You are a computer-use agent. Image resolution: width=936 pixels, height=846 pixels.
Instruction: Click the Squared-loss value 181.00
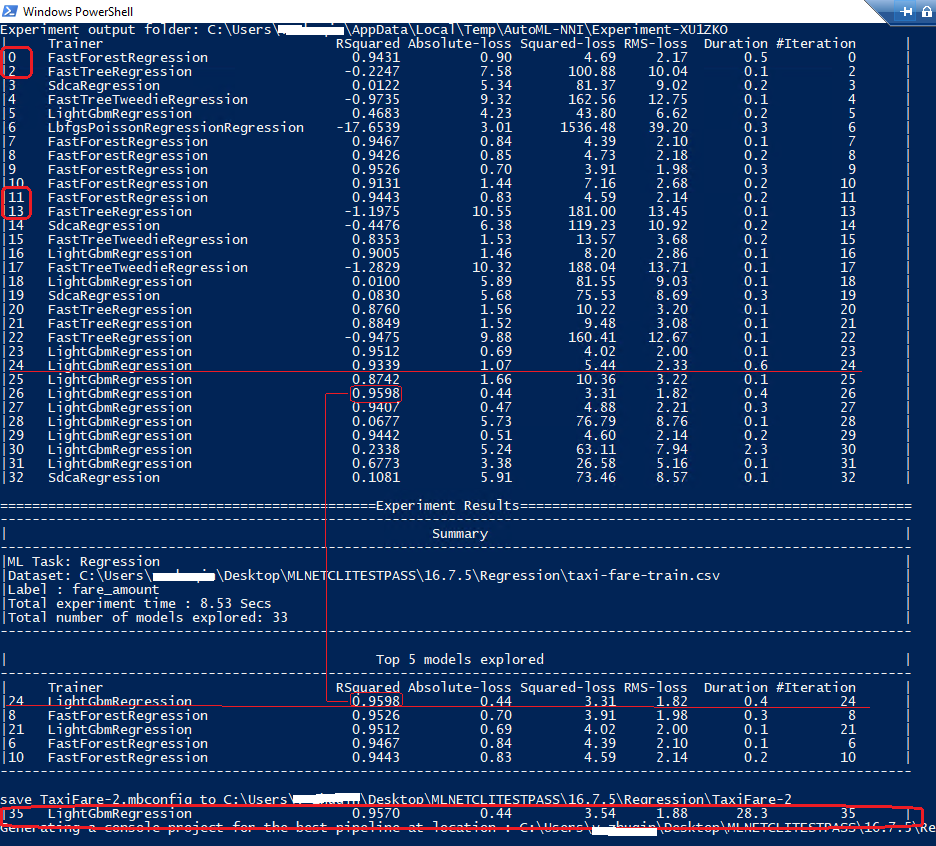pos(592,211)
